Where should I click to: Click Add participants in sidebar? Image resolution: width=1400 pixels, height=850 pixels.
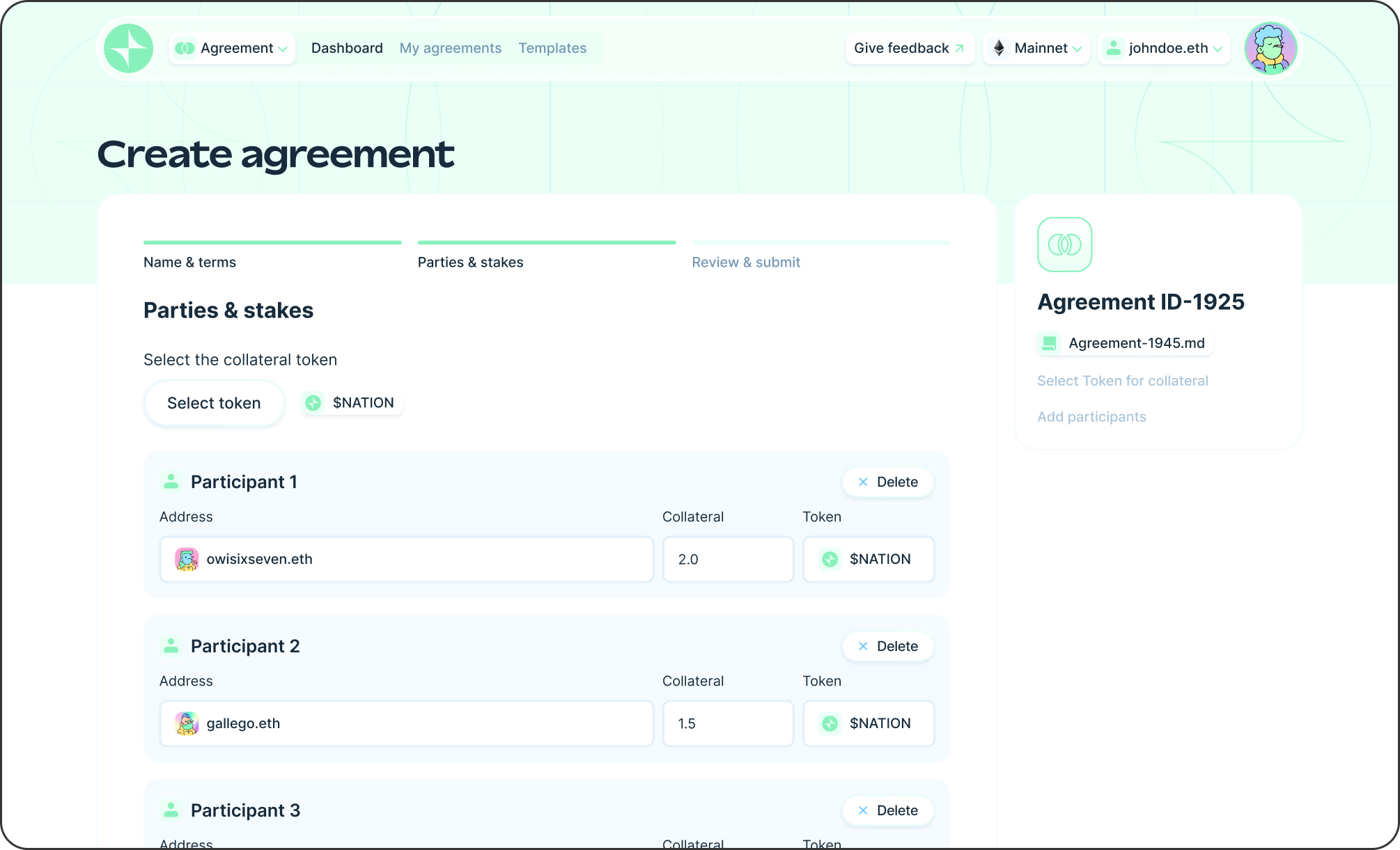(x=1091, y=417)
